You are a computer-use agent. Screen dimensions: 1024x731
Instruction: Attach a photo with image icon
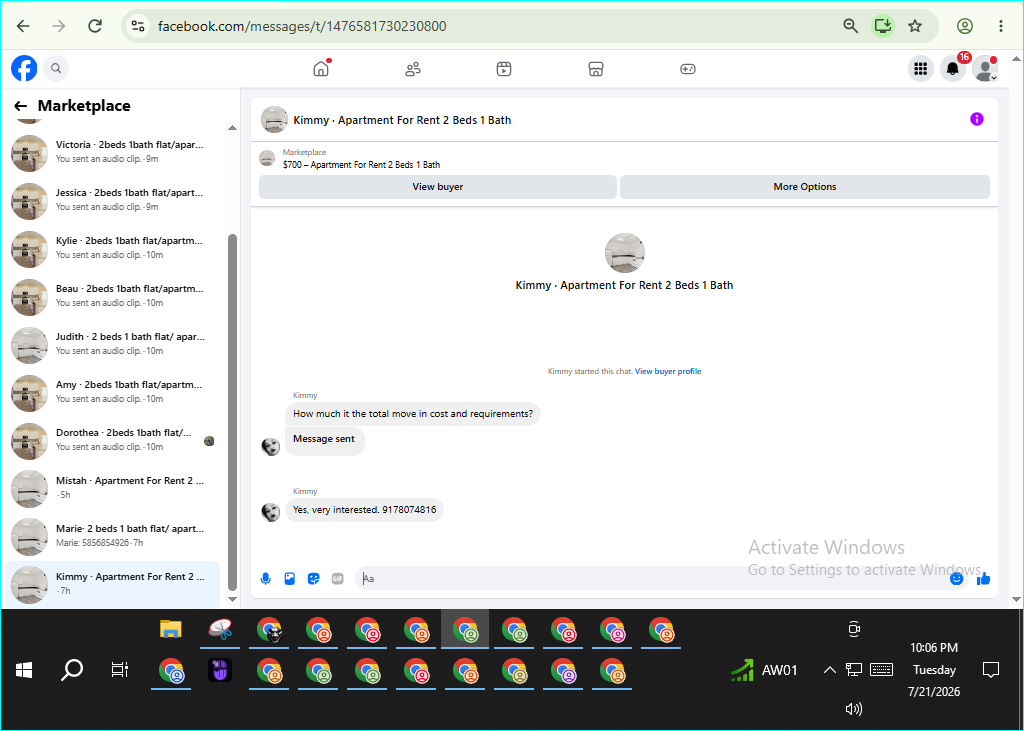(x=290, y=579)
